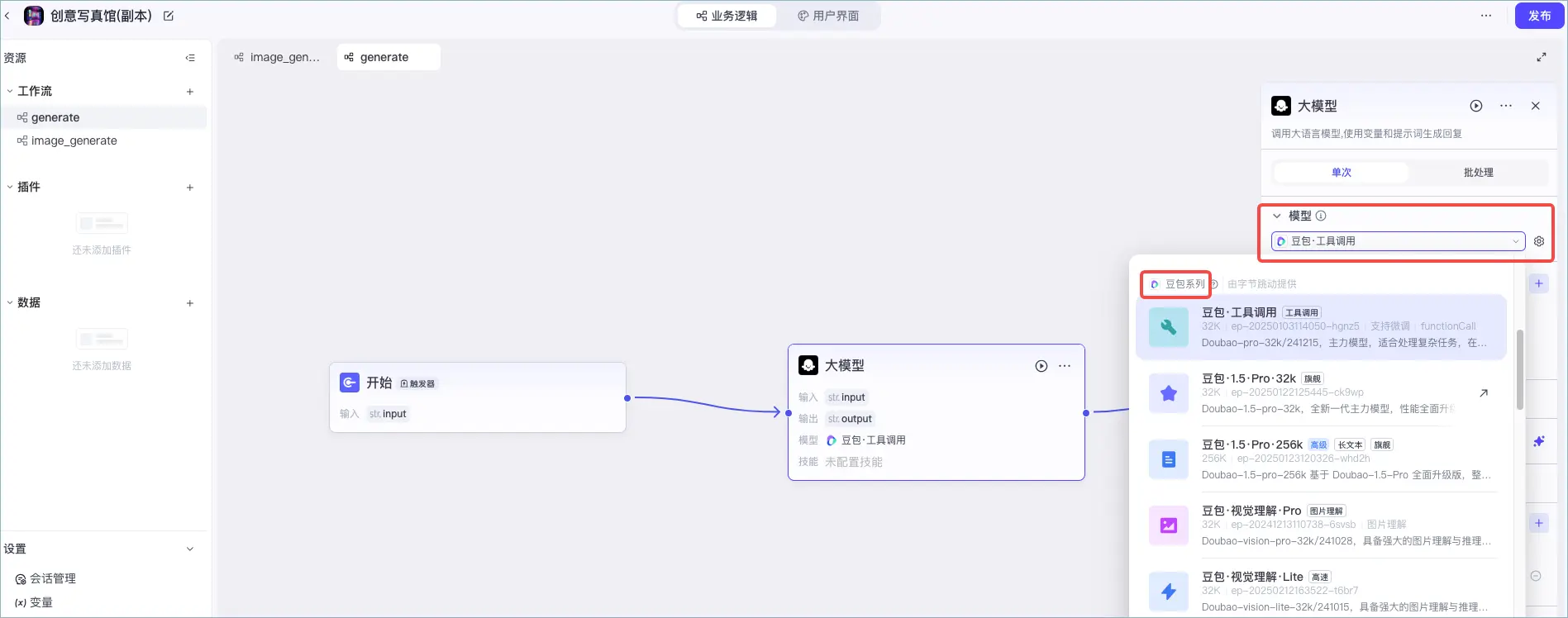Collapse the 模型 section in panel

pyautogui.click(x=1277, y=216)
